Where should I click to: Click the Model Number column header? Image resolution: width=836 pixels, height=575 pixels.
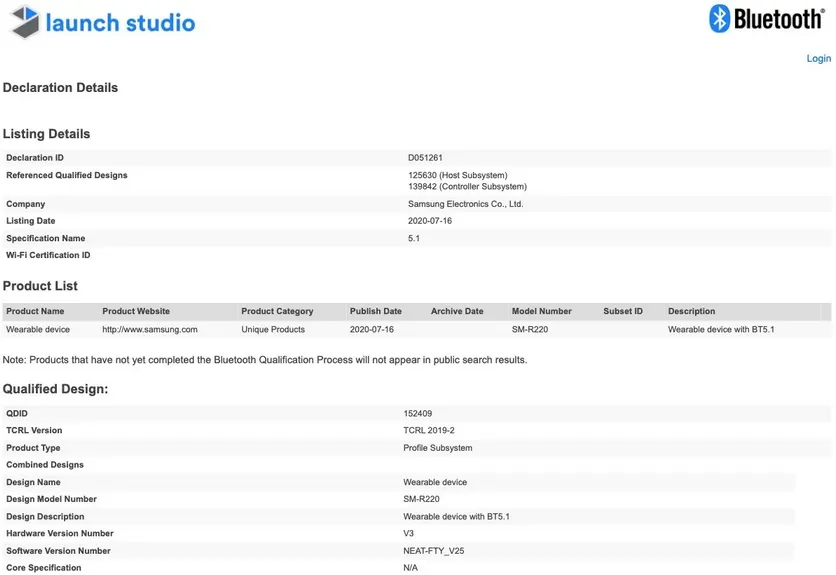tap(542, 311)
